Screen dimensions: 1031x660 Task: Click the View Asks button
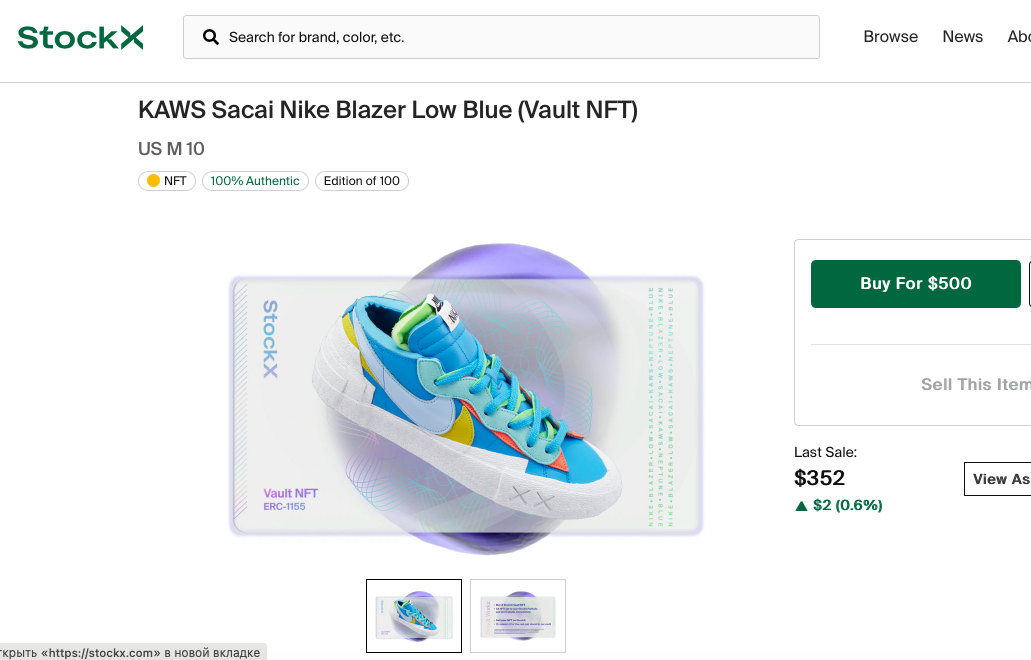(x=997, y=479)
